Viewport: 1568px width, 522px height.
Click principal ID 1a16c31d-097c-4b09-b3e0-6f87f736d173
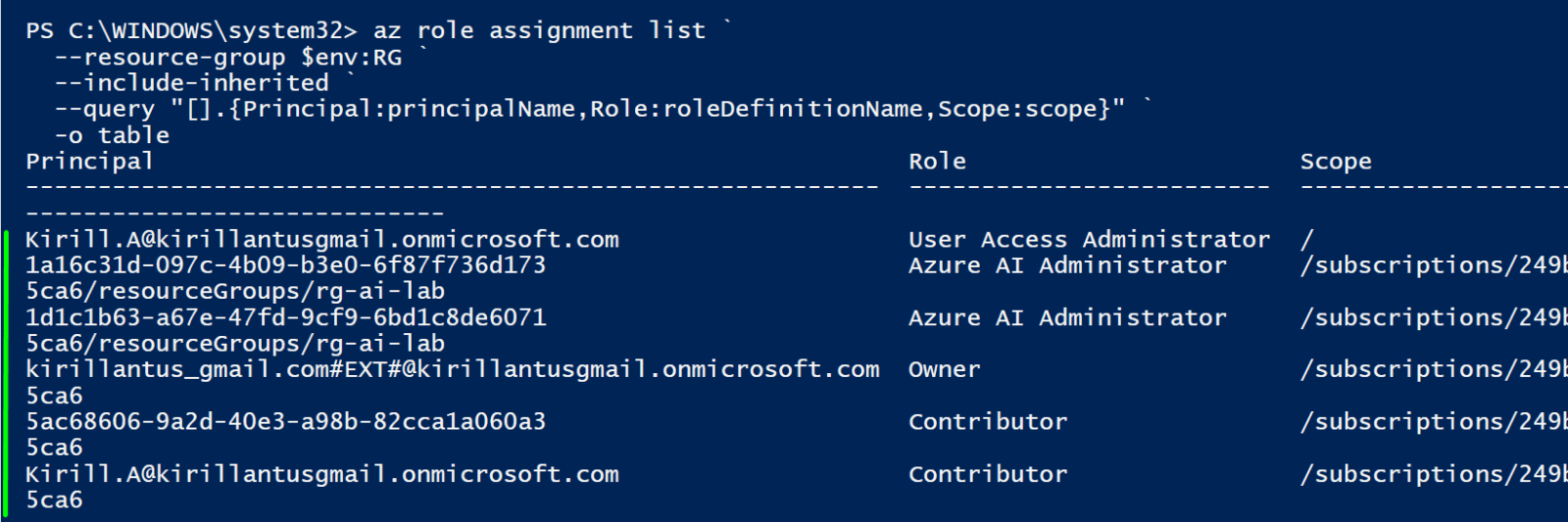pyautogui.click(x=285, y=265)
